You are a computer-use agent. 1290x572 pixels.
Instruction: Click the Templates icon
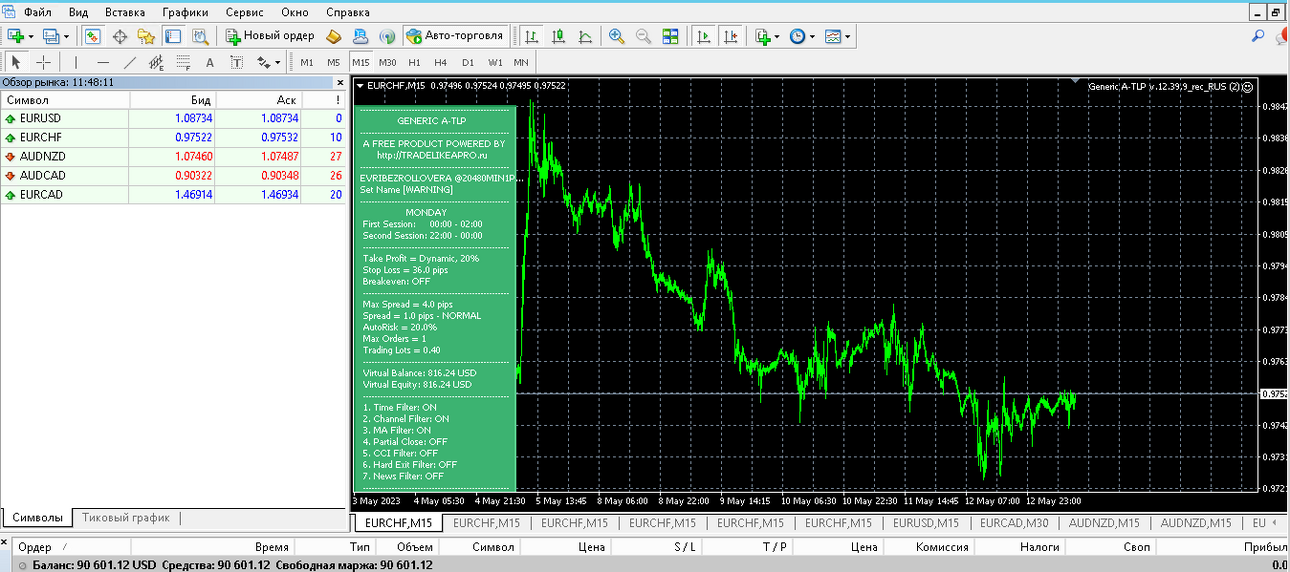tap(833, 36)
